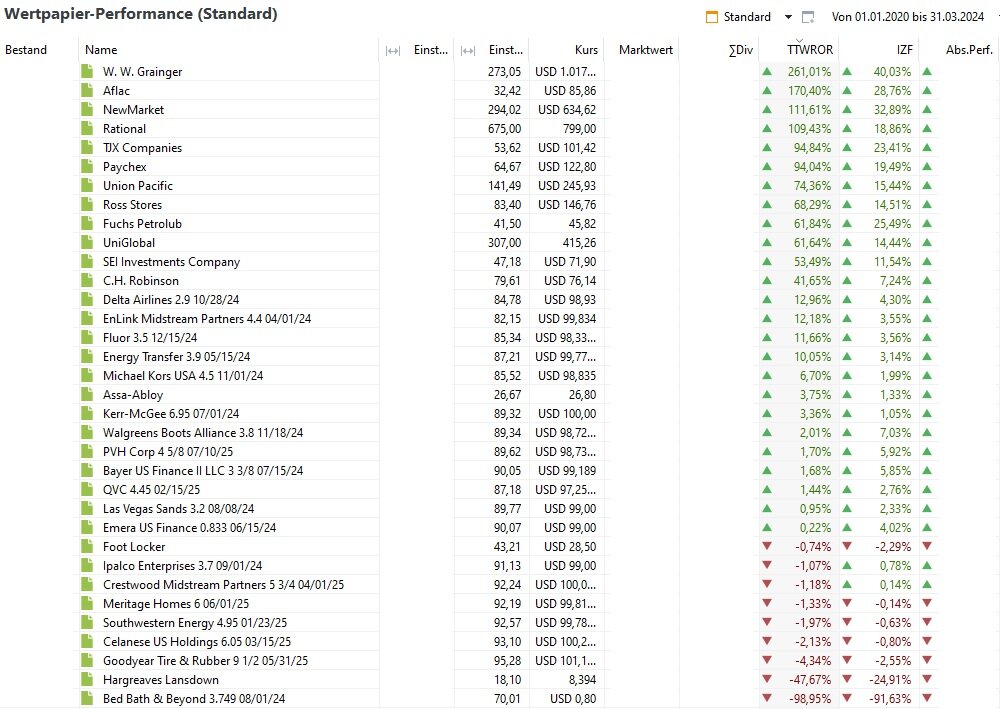Viewport: 1000px width, 709px height.
Task: Open the reporting period date range selector
Action: tap(910, 17)
